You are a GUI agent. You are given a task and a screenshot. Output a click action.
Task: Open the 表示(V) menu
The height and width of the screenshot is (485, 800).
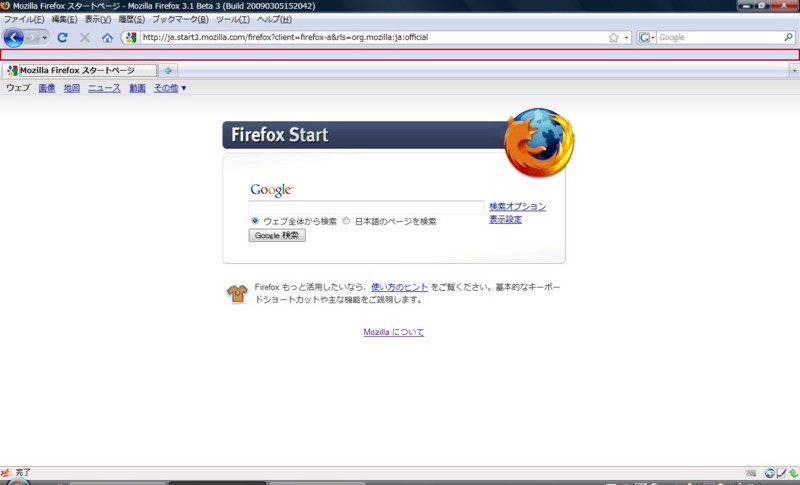point(97,19)
